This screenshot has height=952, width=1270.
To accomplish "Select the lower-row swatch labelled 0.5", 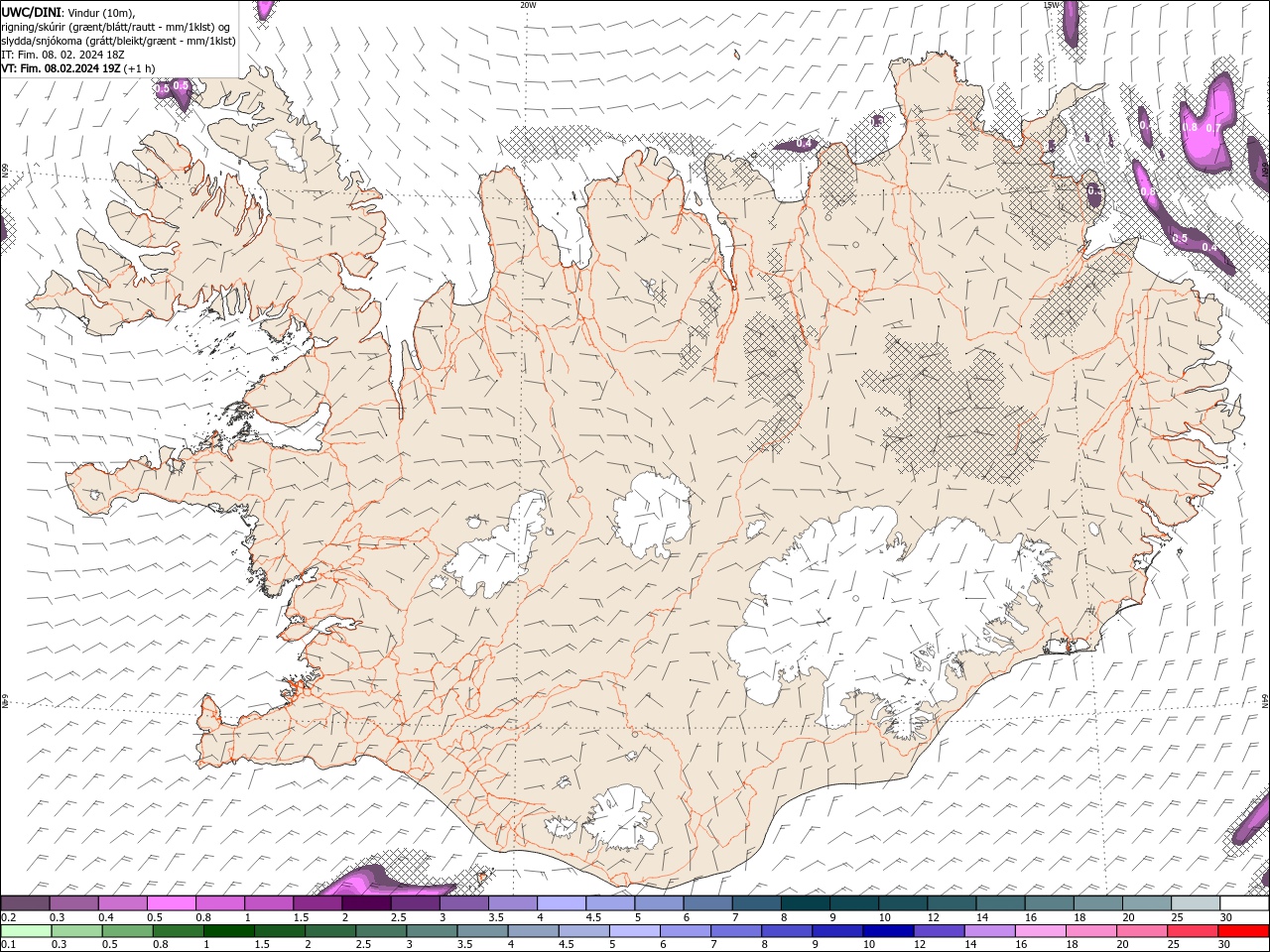I will (x=127, y=931).
